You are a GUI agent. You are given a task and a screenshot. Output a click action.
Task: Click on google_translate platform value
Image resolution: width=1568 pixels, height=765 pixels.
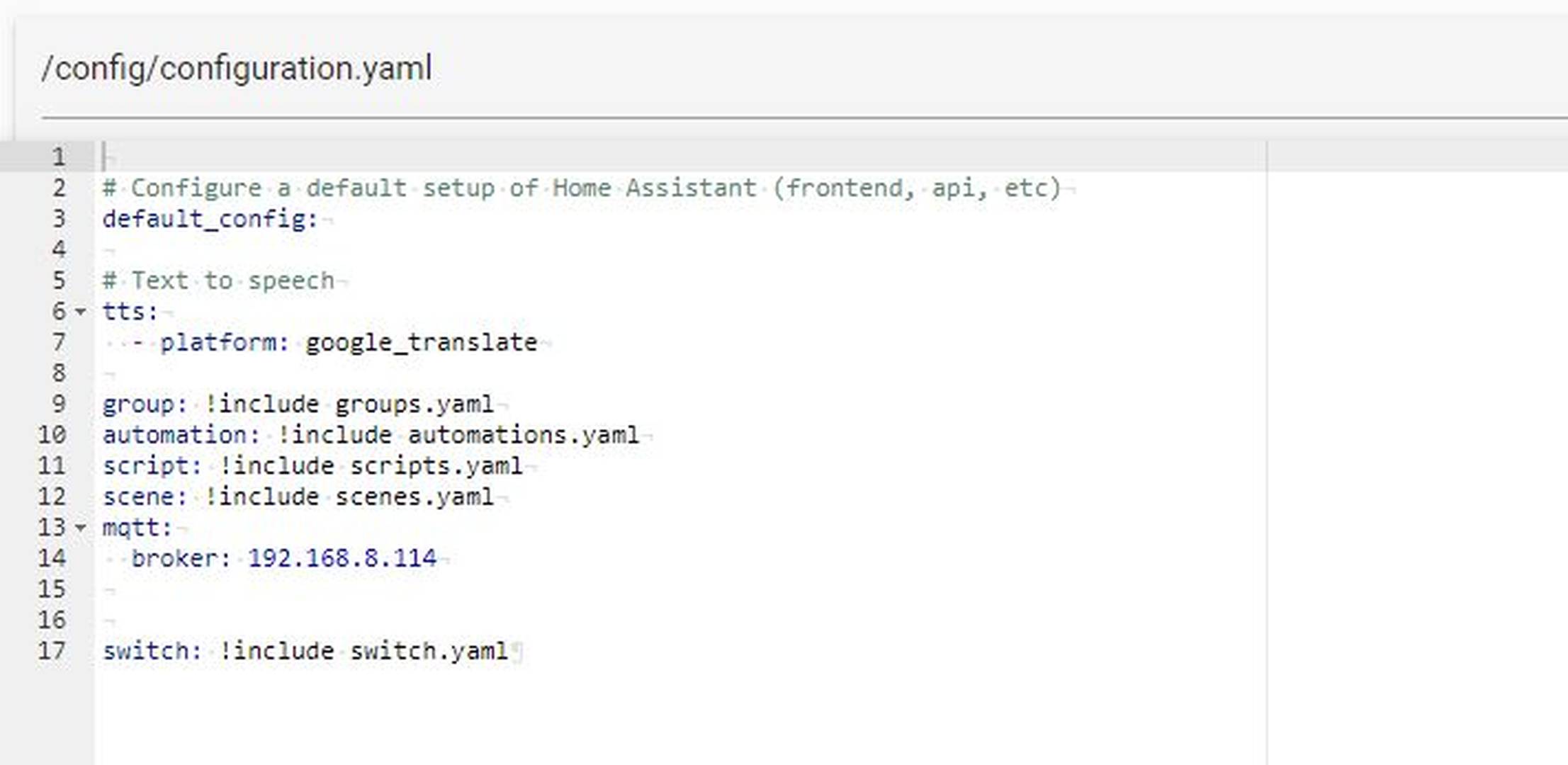(x=422, y=343)
